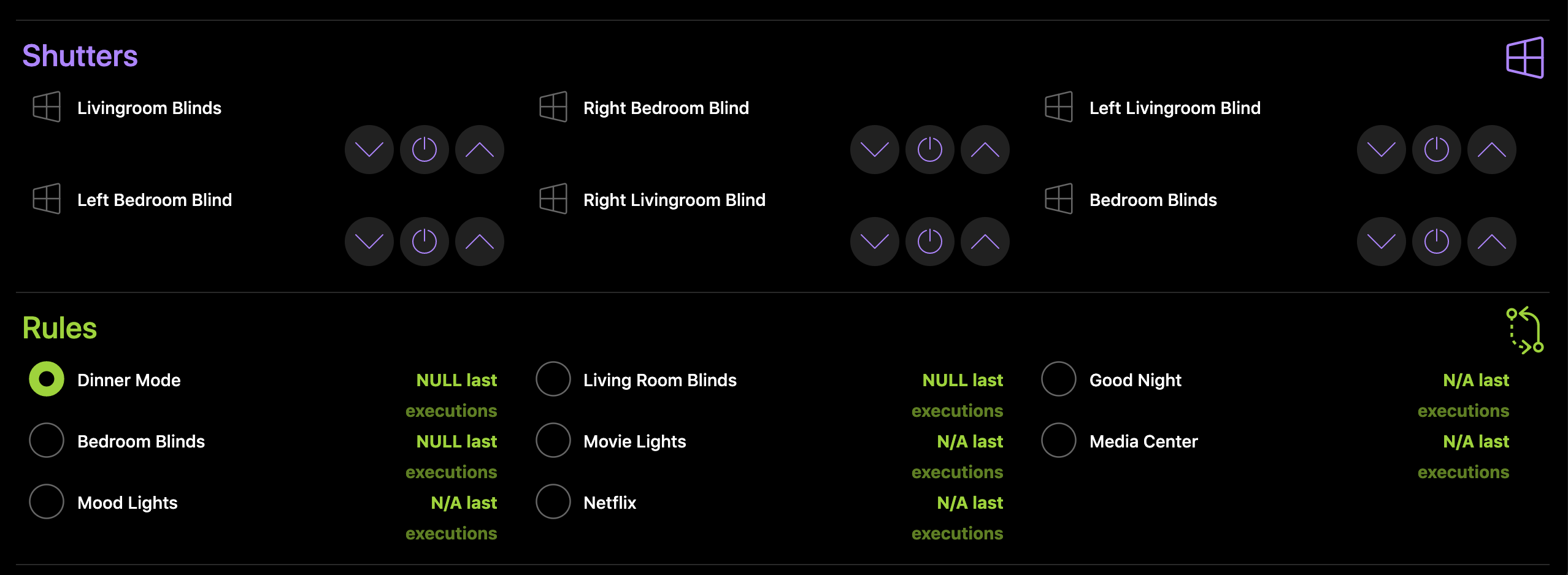
Task: Raise the Right Bedroom Blind with up chevron
Action: coord(985,150)
